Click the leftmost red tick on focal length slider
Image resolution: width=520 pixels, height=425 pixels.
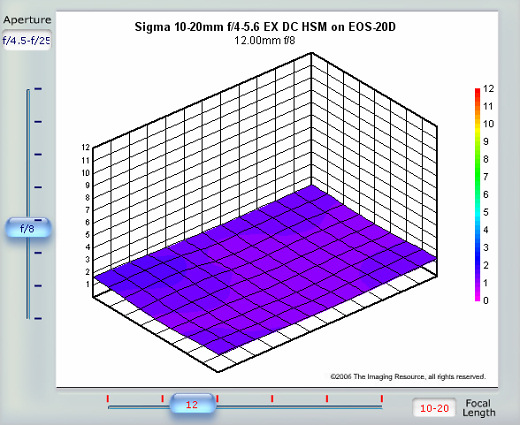108,398
